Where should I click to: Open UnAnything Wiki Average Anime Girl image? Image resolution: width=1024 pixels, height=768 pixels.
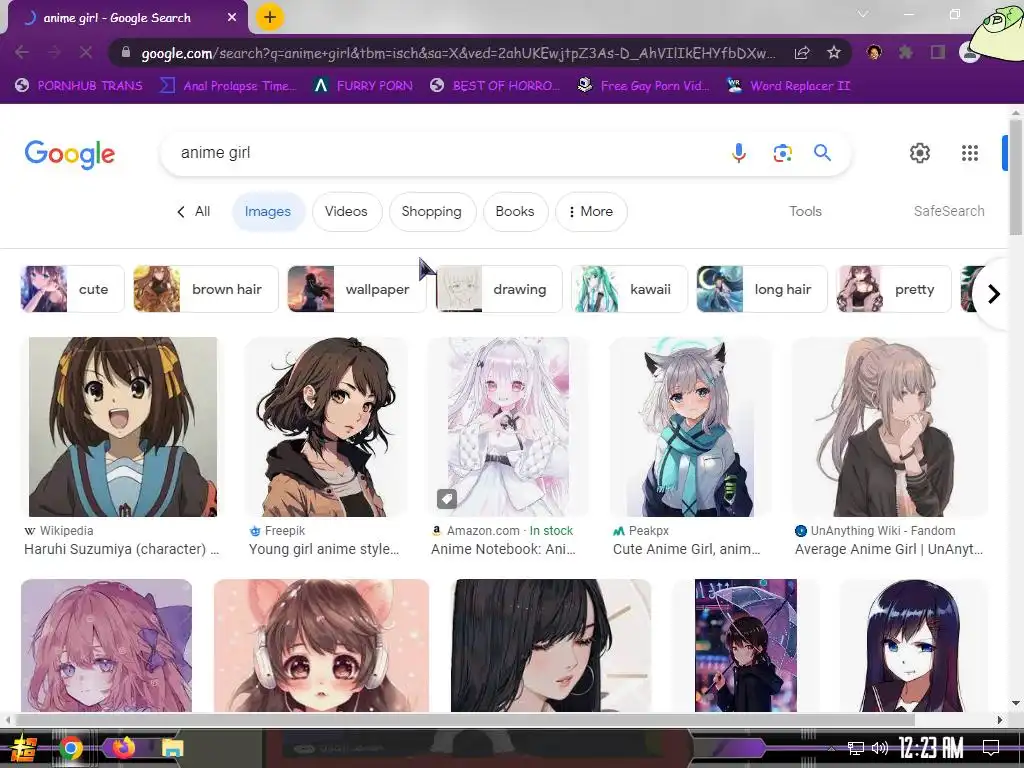(889, 426)
